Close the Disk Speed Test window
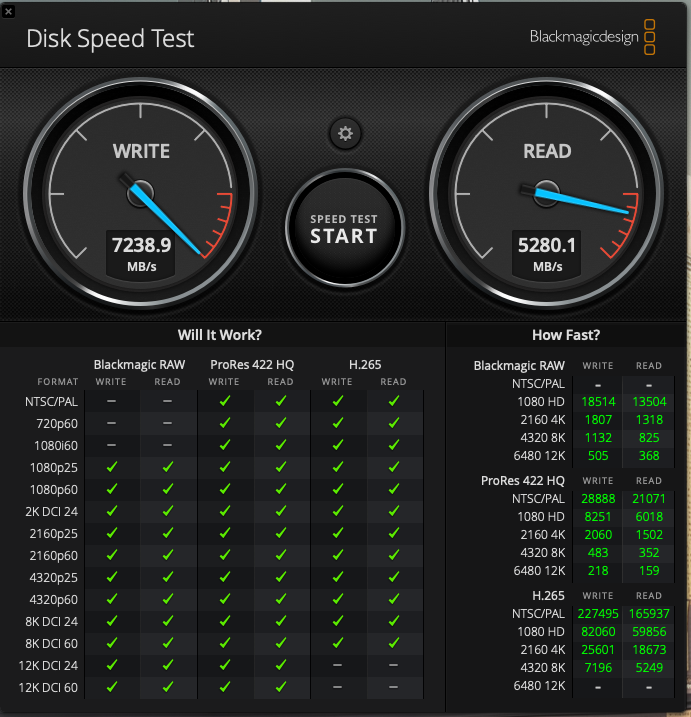This screenshot has height=717, width=691. click(x=8, y=11)
